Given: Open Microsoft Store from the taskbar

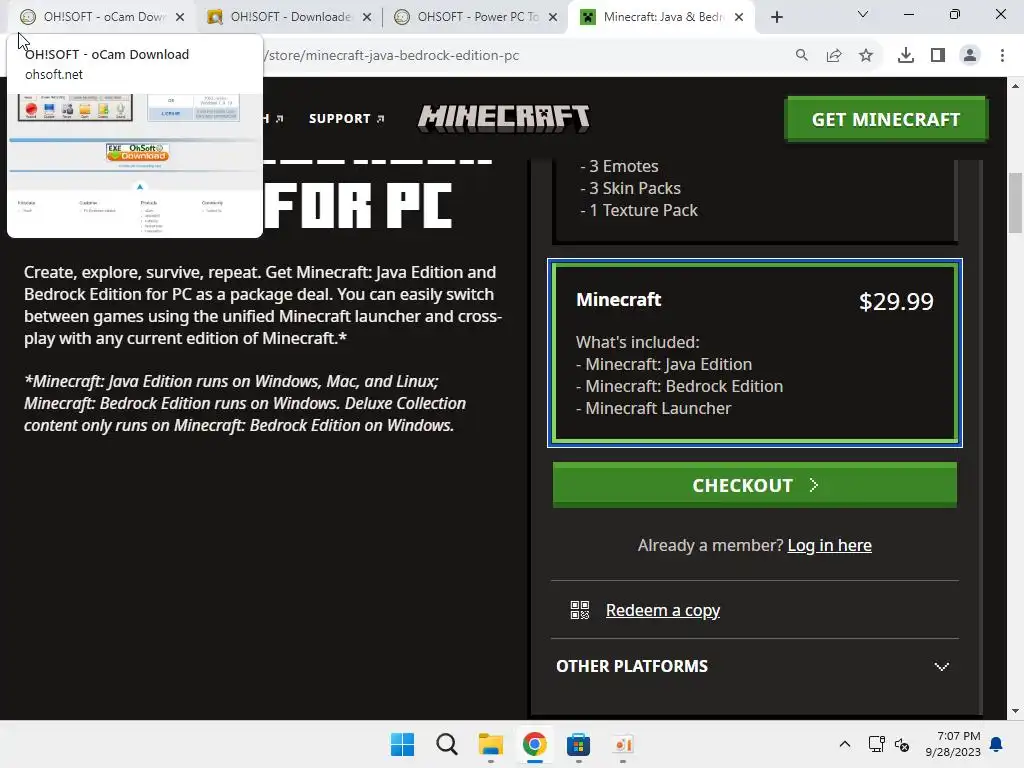Looking at the screenshot, I should 578,744.
